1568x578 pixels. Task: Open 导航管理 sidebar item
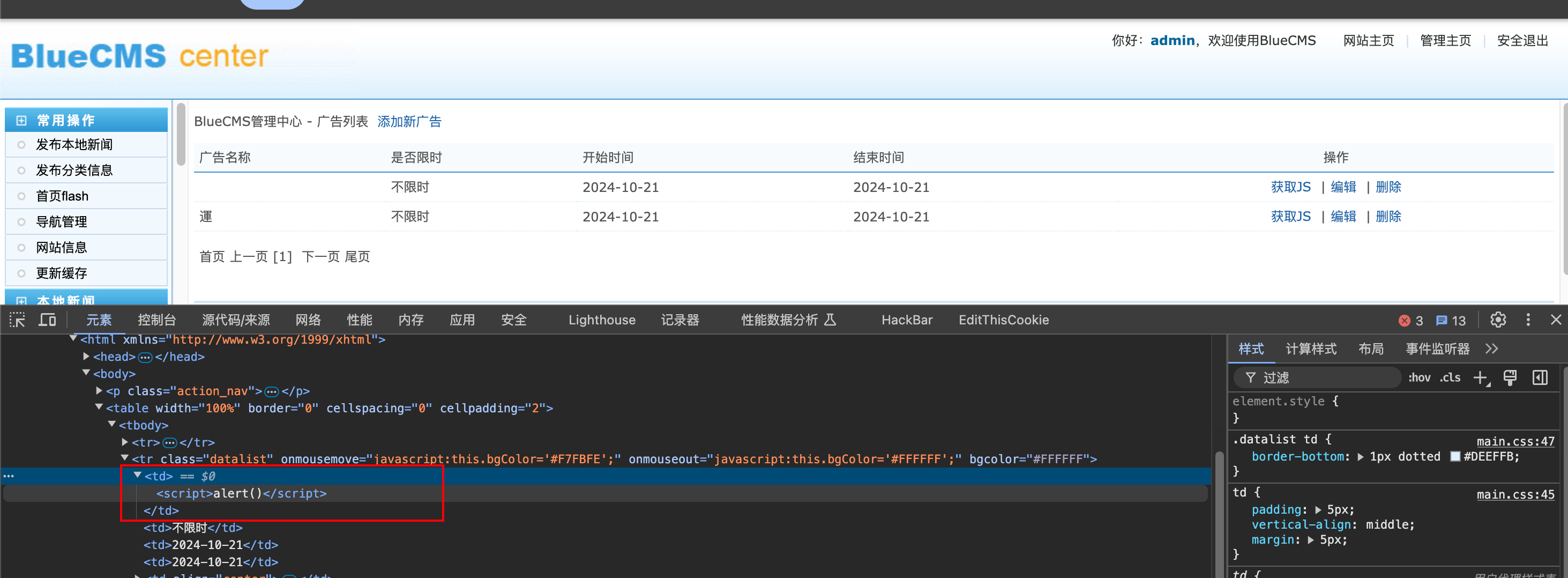pyautogui.click(x=62, y=221)
